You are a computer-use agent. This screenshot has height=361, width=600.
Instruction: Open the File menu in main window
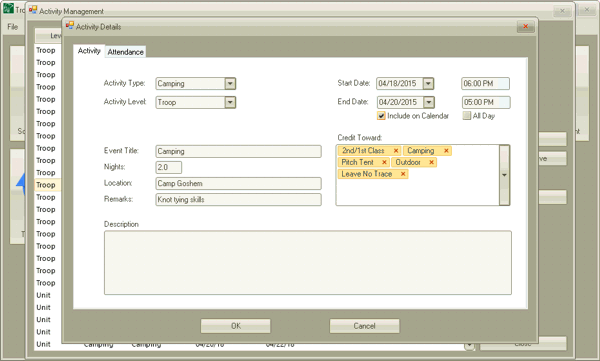coord(13,27)
